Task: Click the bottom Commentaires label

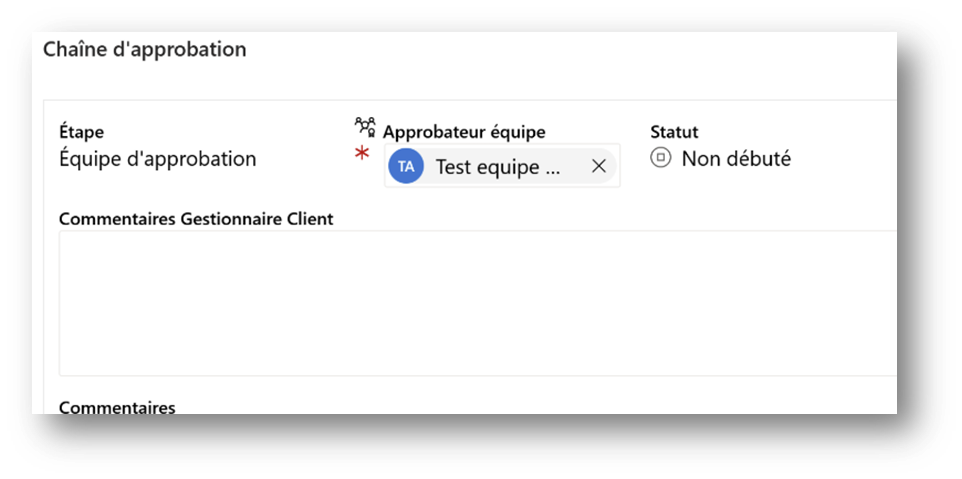Action: tap(117, 407)
